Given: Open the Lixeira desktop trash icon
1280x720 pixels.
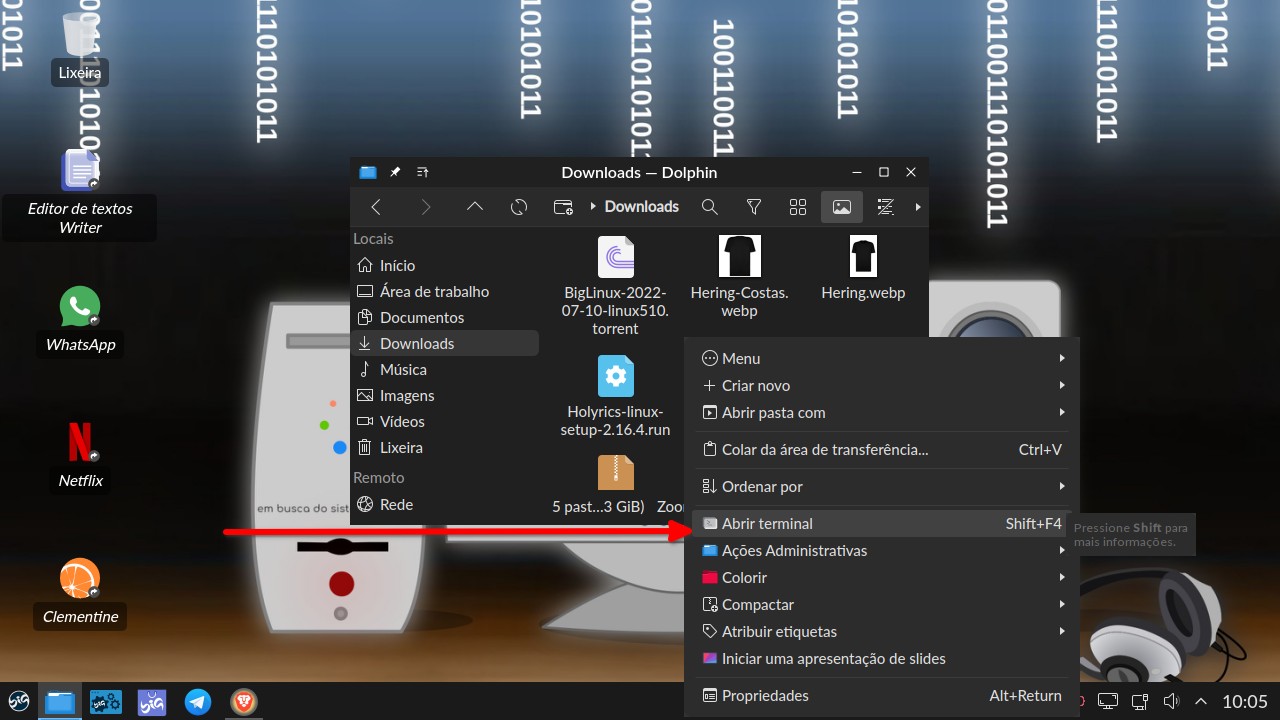Looking at the screenshot, I should (x=80, y=46).
